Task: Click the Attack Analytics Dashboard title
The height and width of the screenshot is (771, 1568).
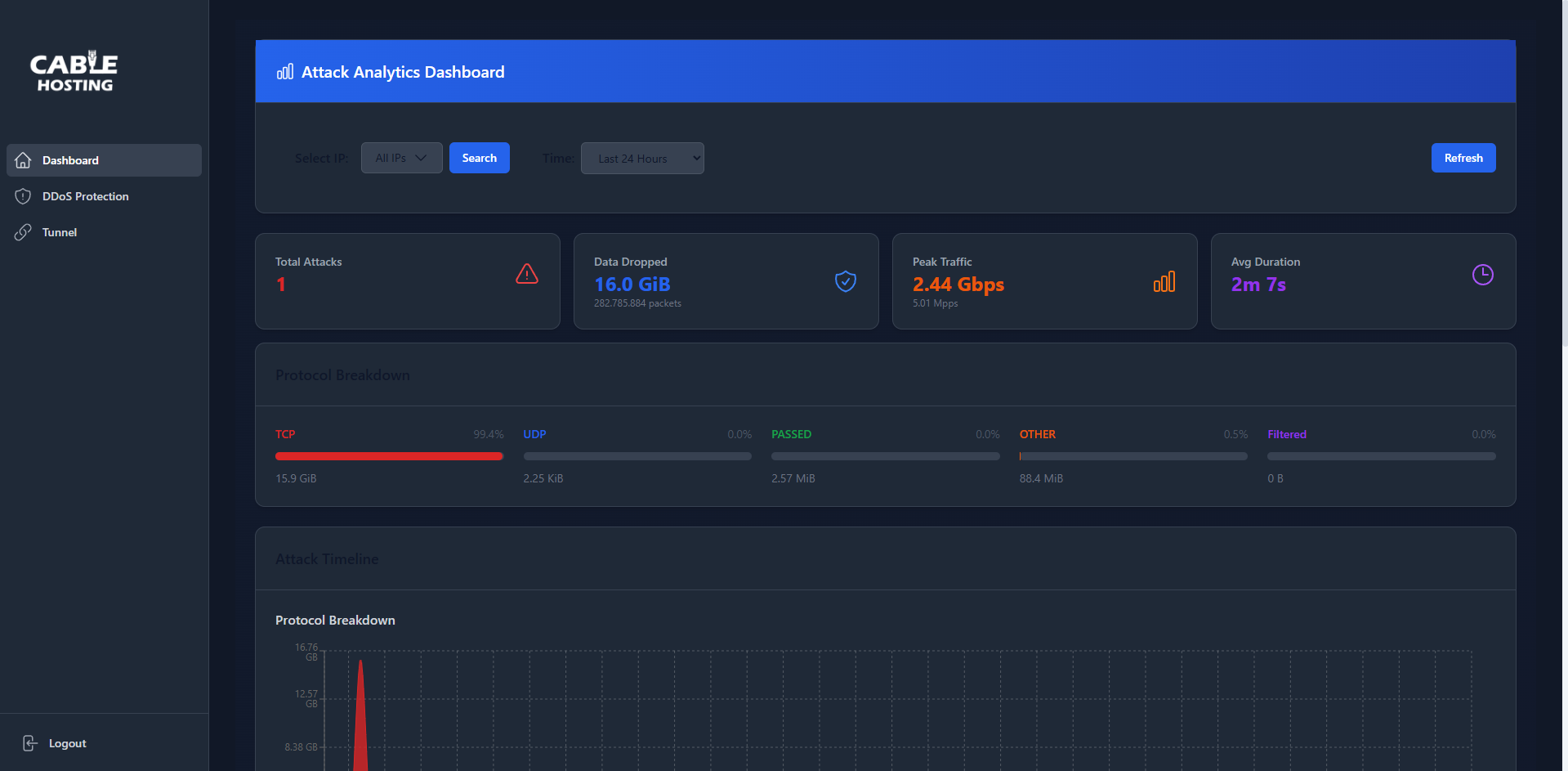Action: click(x=403, y=72)
